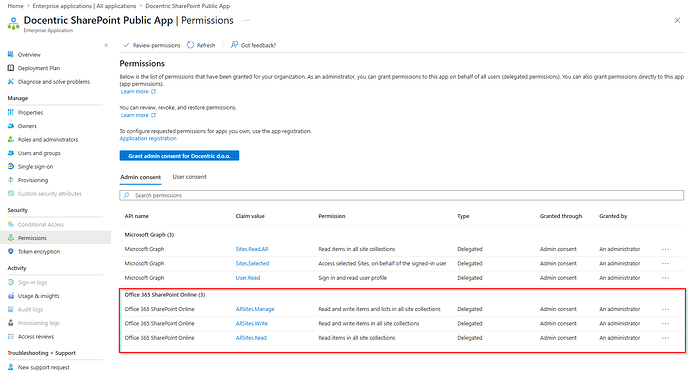This screenshot has height=390, width=690.
Task: Sort by the Granted through column header
Action: [x=561, y=216]
